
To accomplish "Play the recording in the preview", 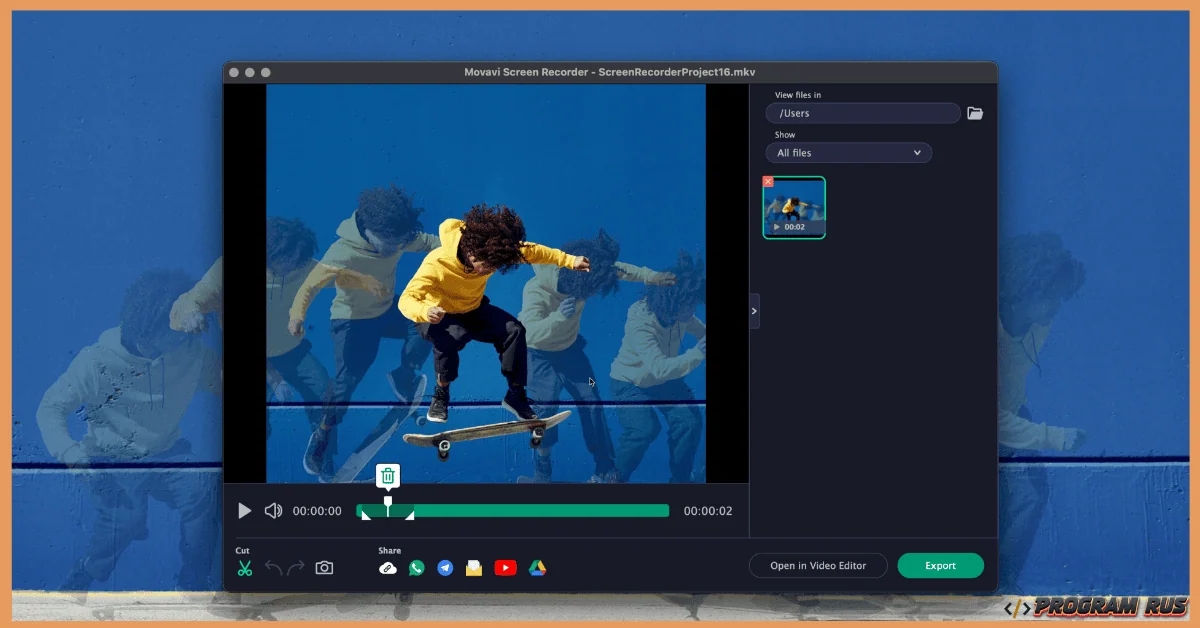I will [244, 511].
